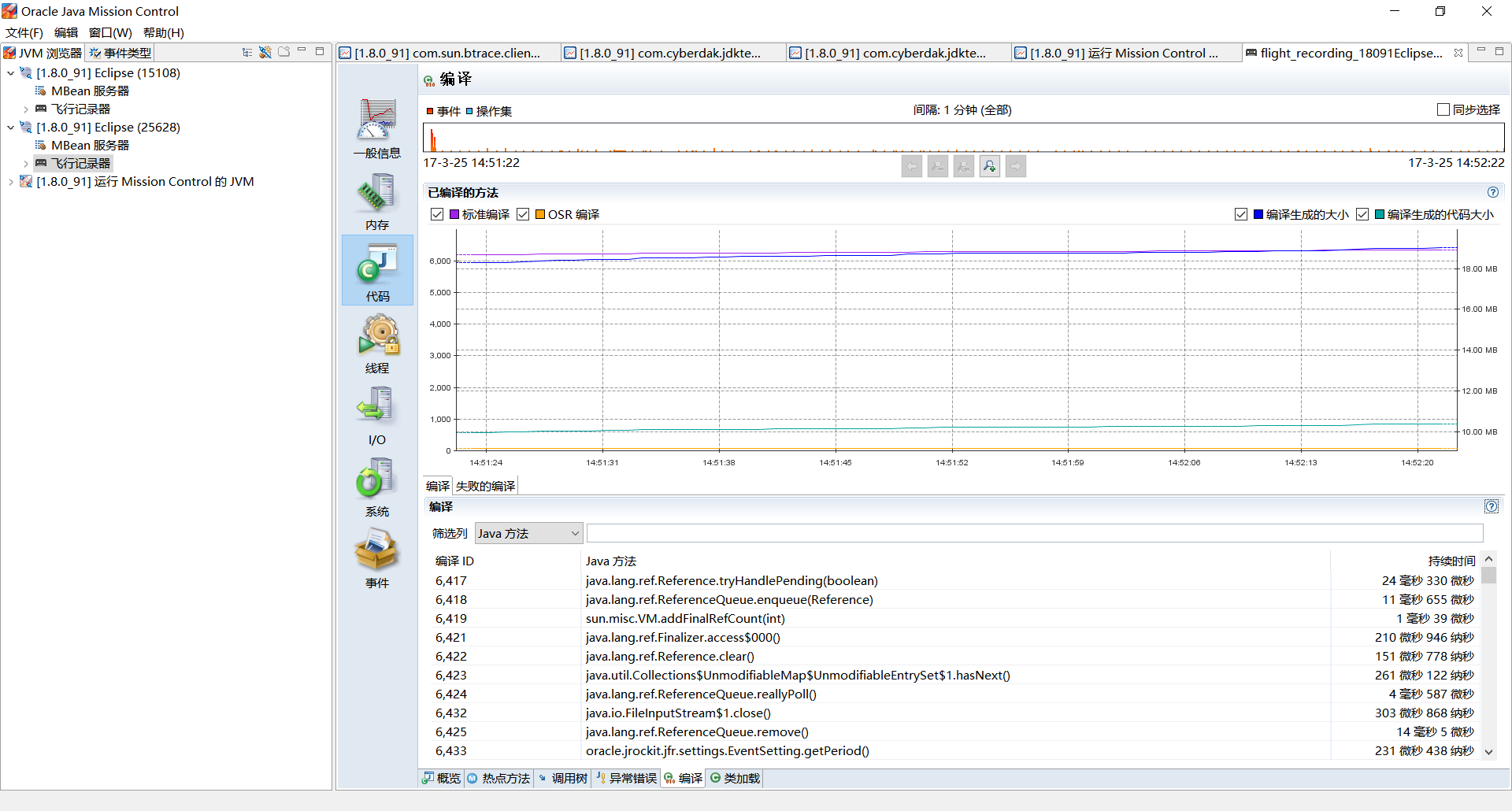Switch to the 类加载 bottom tab
Viewport: 1512px width, 811px height.
[x=735, y=779]
